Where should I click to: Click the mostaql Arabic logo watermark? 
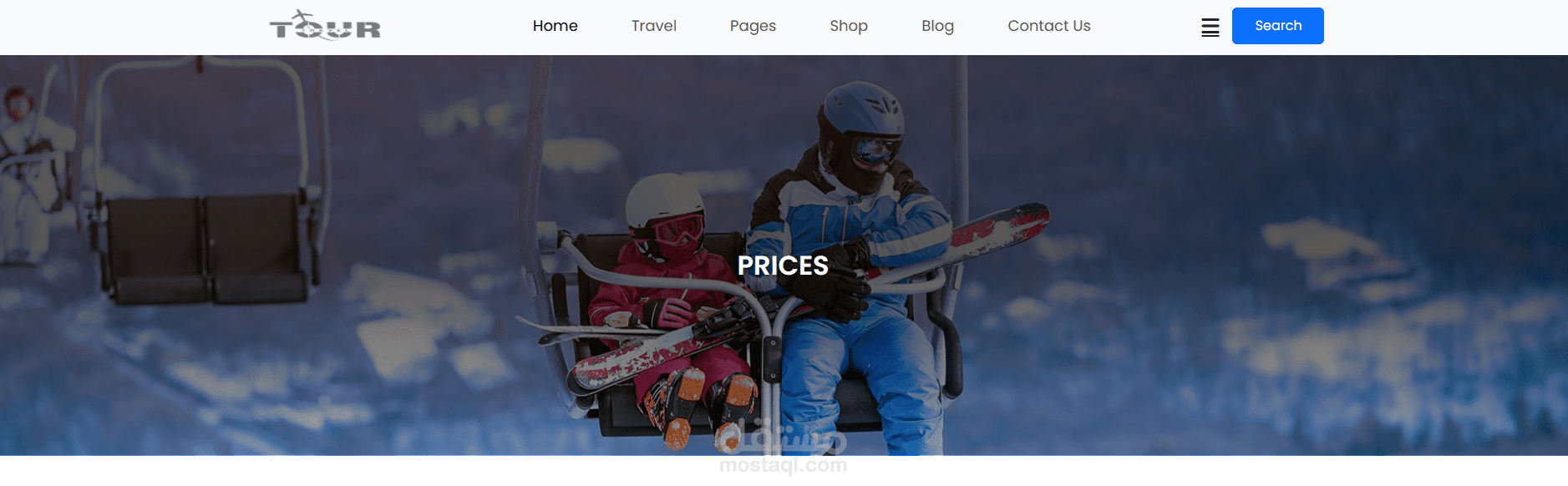pyautogui.click(x=780, y=434)
